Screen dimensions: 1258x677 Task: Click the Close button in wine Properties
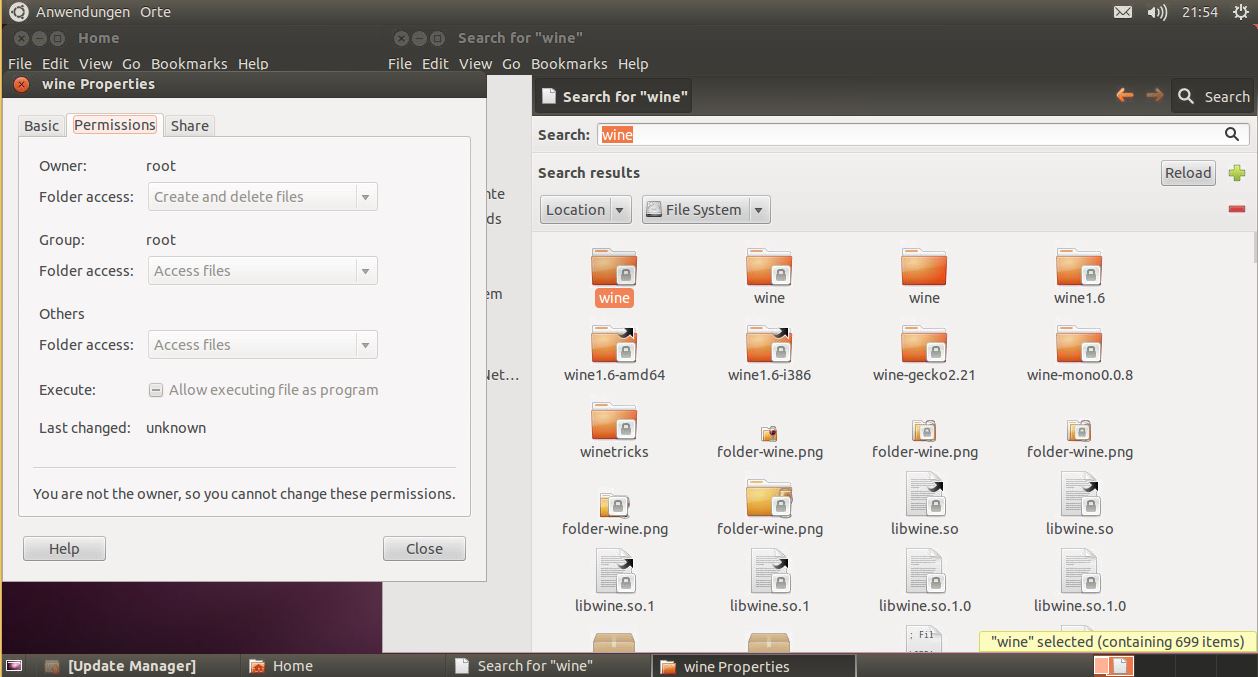424,548
